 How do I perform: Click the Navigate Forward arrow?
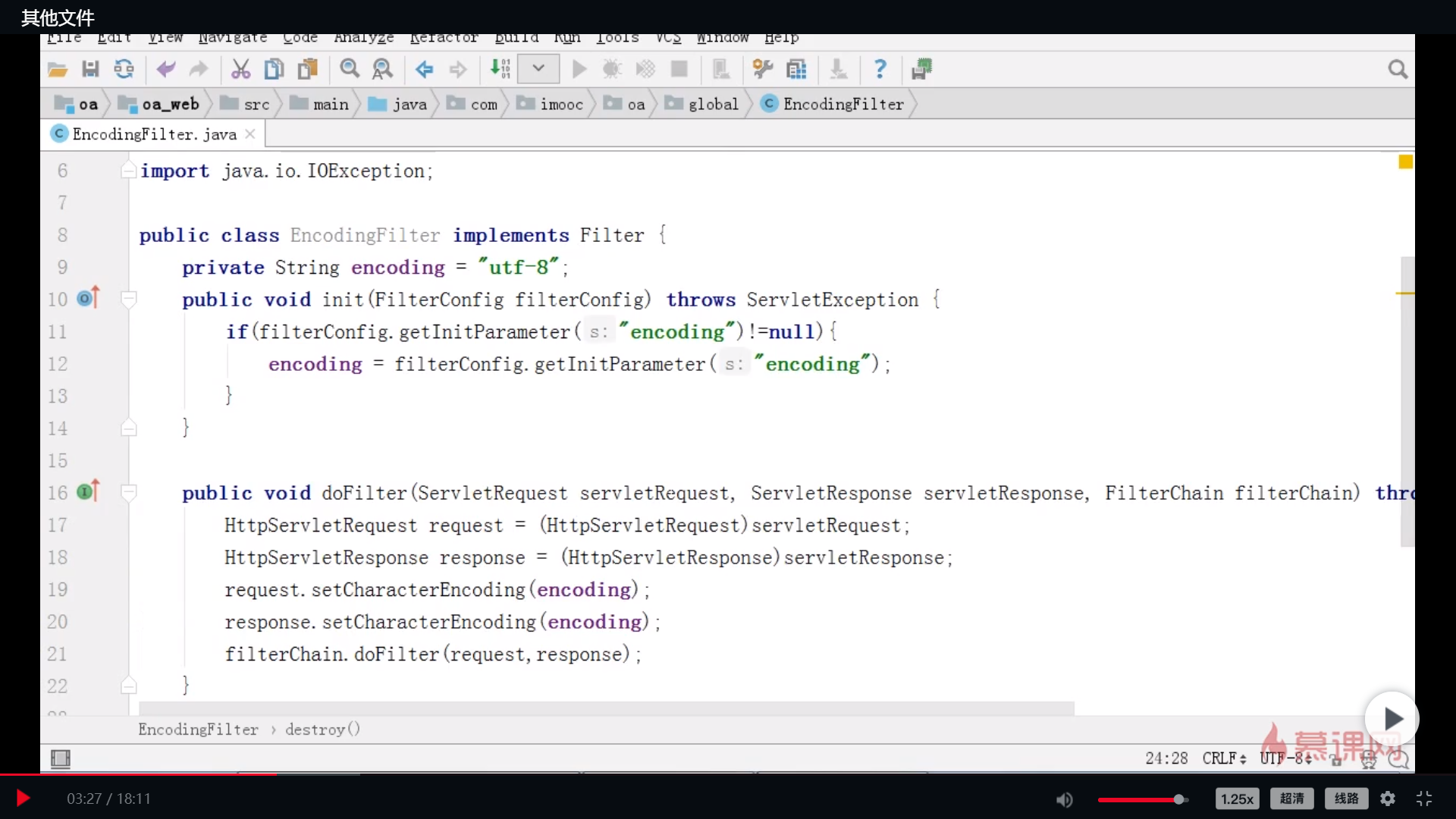pyautogui.click(x=458, y=70)
